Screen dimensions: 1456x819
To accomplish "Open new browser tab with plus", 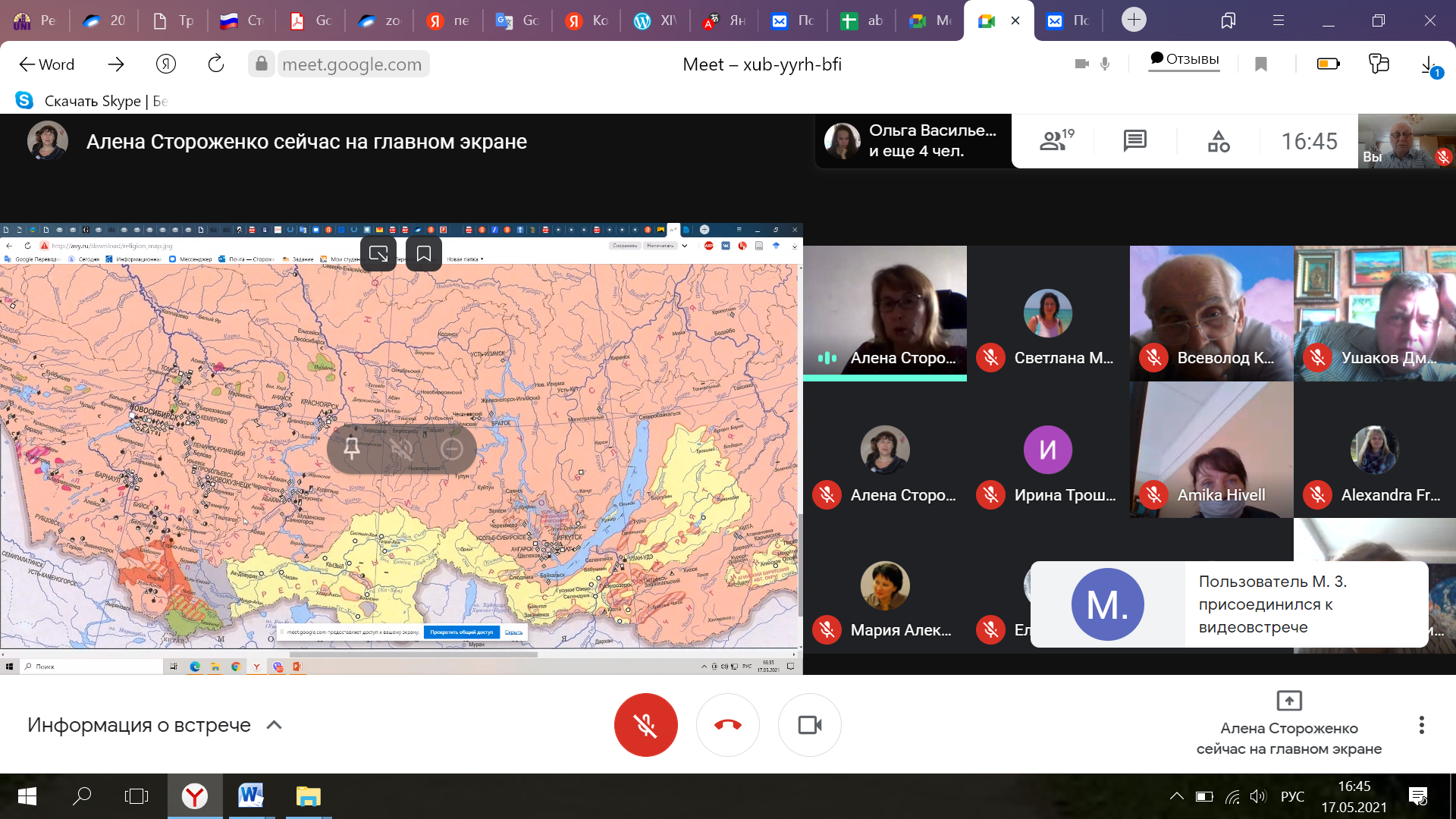I will (x=1134, y=20).
